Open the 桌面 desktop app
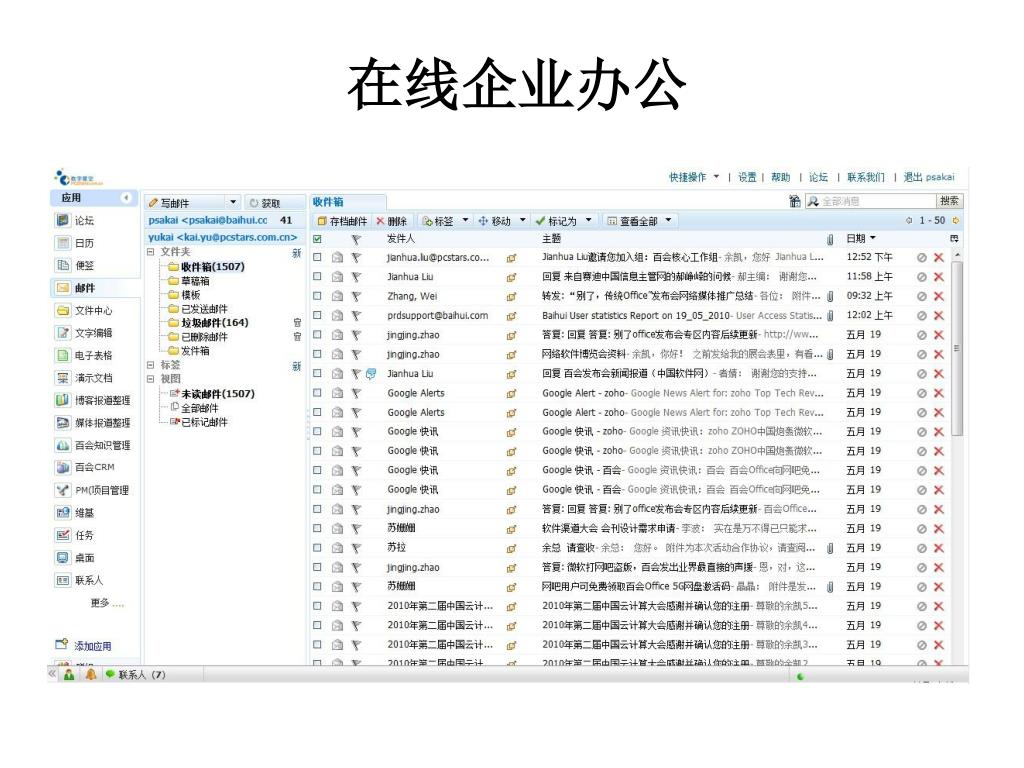 point(74,558)
